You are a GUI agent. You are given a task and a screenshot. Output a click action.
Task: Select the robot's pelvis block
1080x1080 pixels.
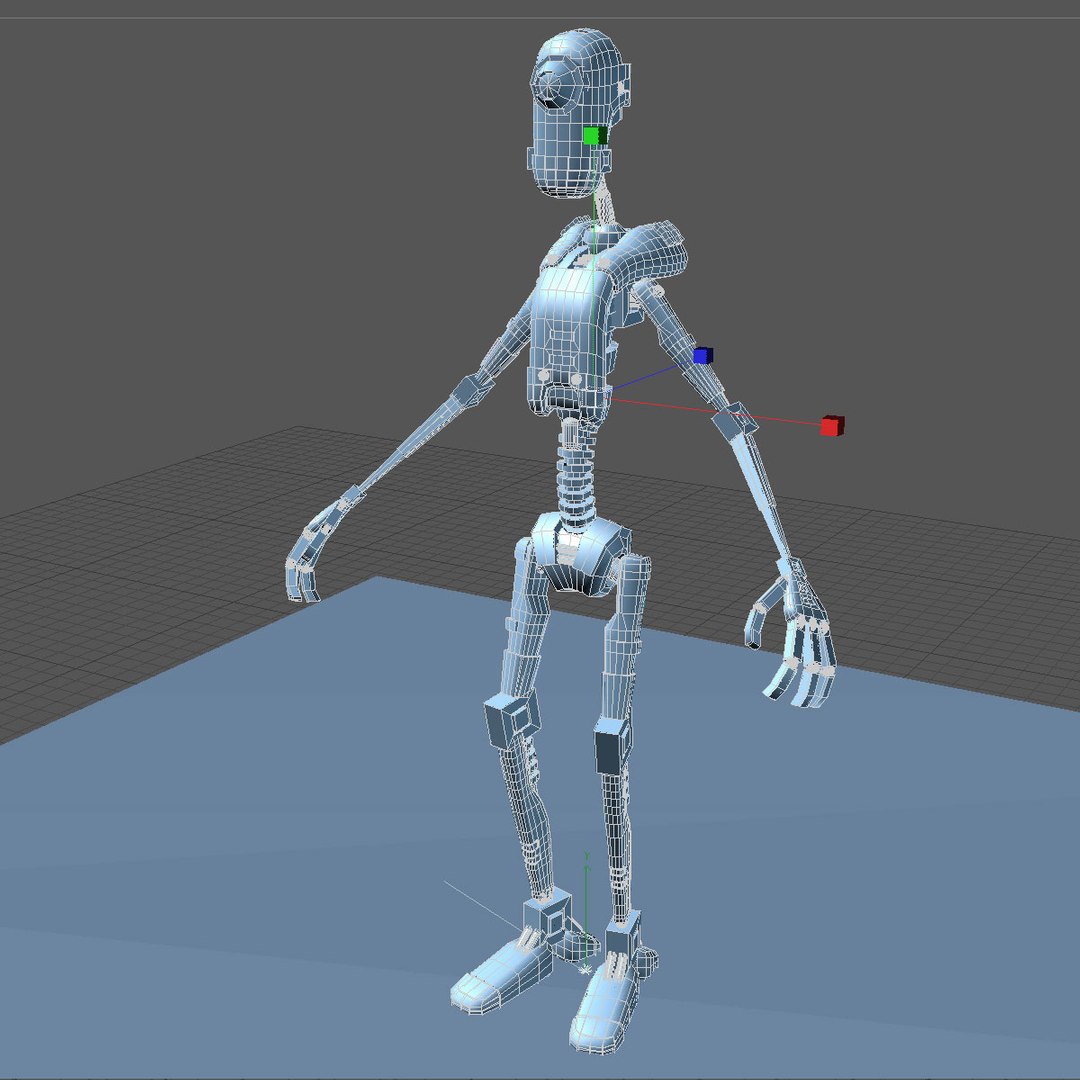581,552
